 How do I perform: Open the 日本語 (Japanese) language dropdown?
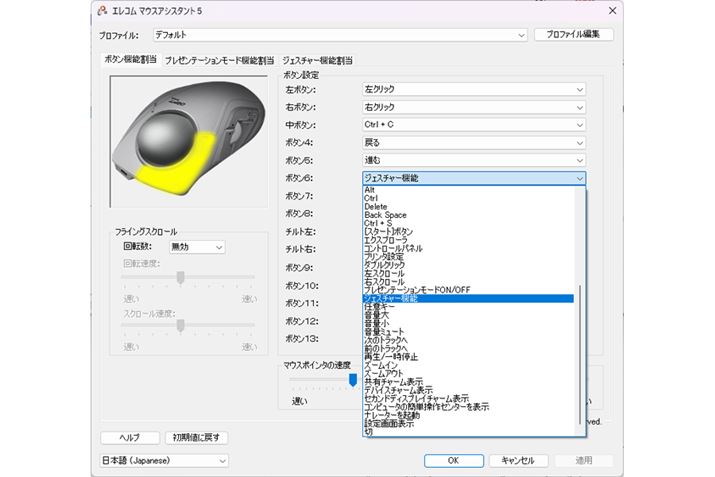[164, 461]
